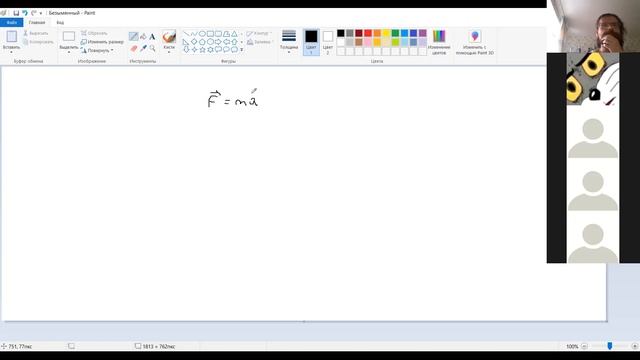The height and width of the screenshot is (360, 640).
Task: Pick the black color swatch
Action: [x=341, y=33]
